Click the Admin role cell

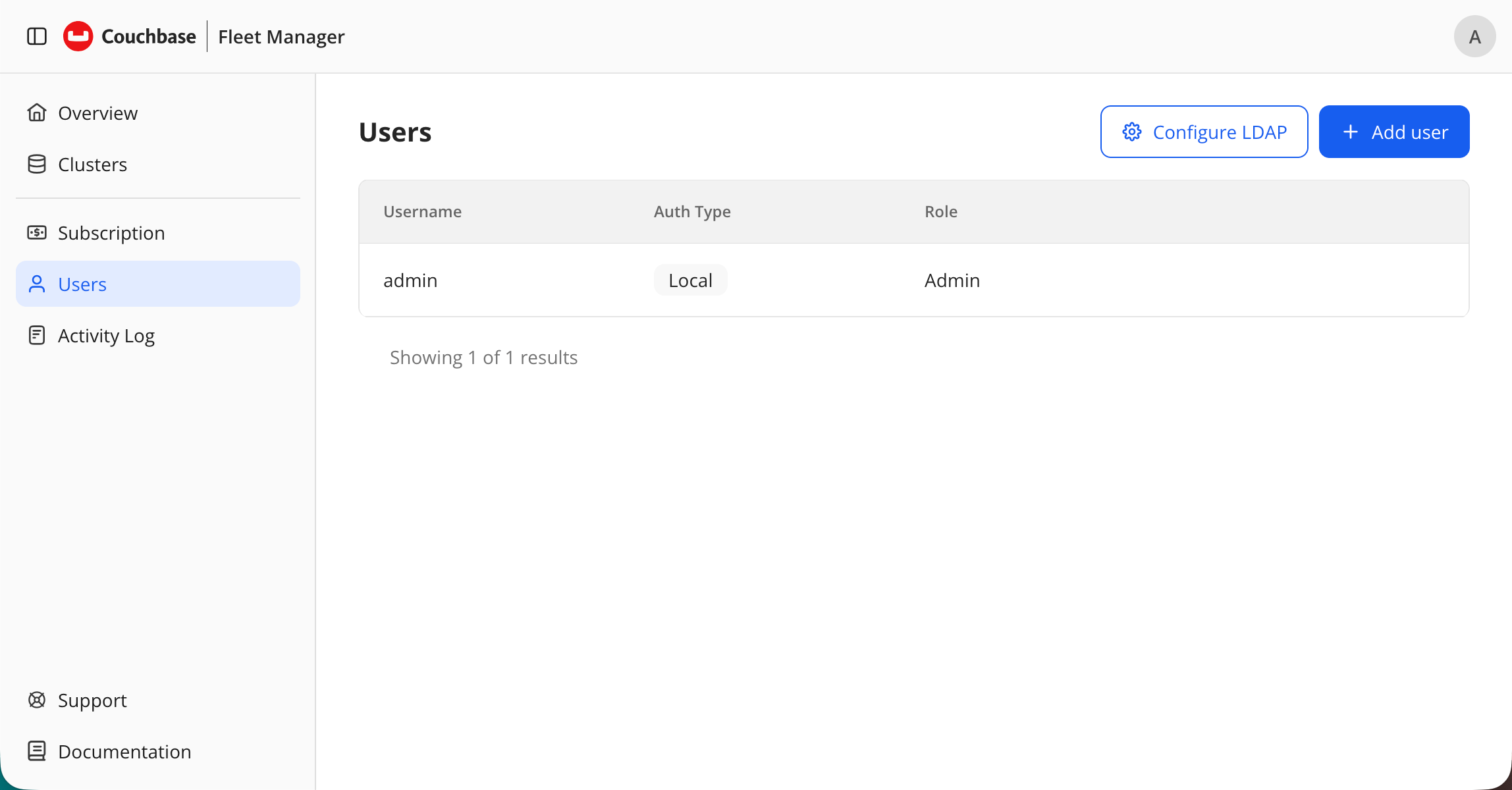point(952,280)
